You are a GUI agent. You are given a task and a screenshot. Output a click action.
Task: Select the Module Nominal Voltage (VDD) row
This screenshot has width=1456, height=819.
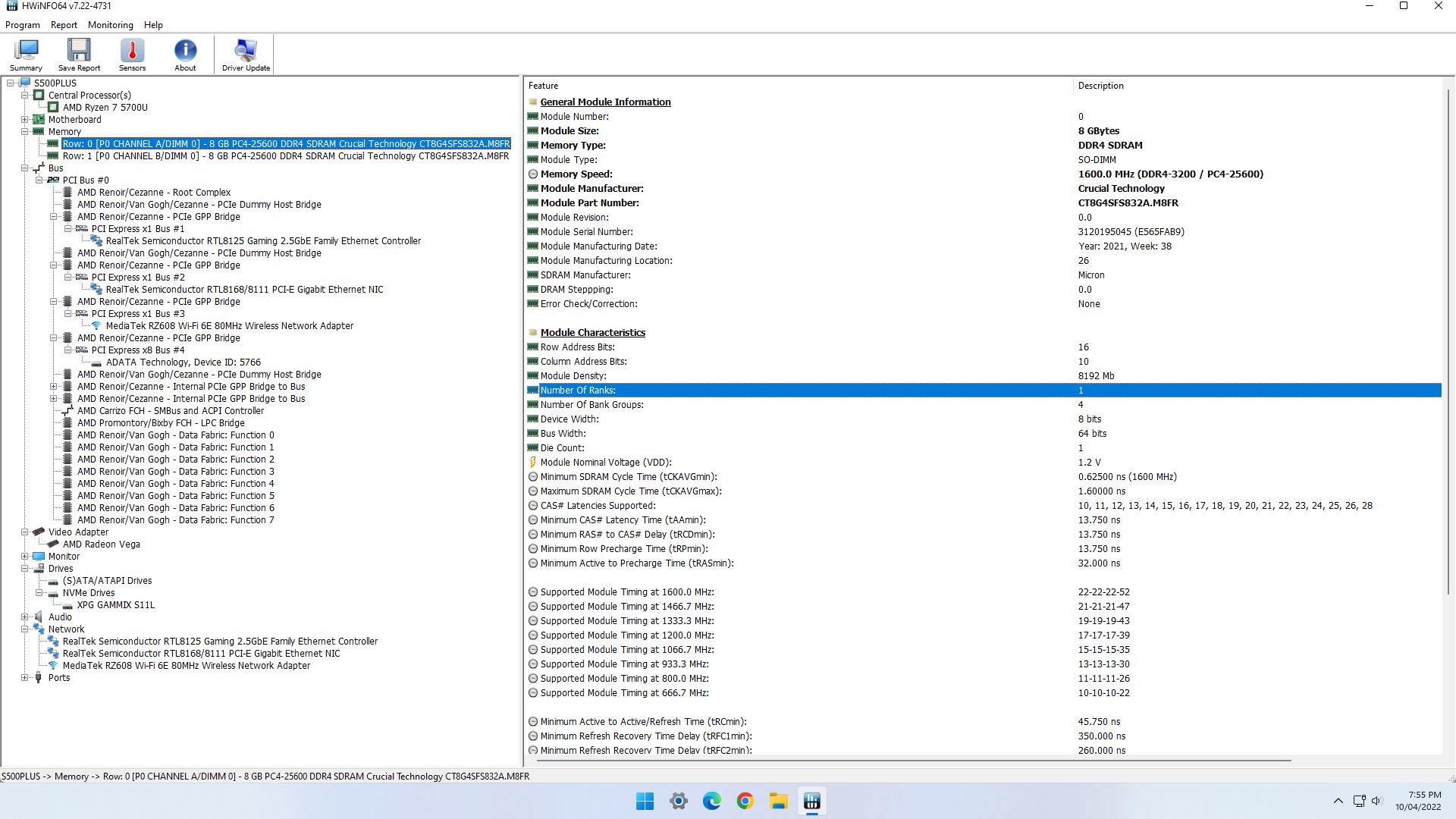[x=984, y=463]
